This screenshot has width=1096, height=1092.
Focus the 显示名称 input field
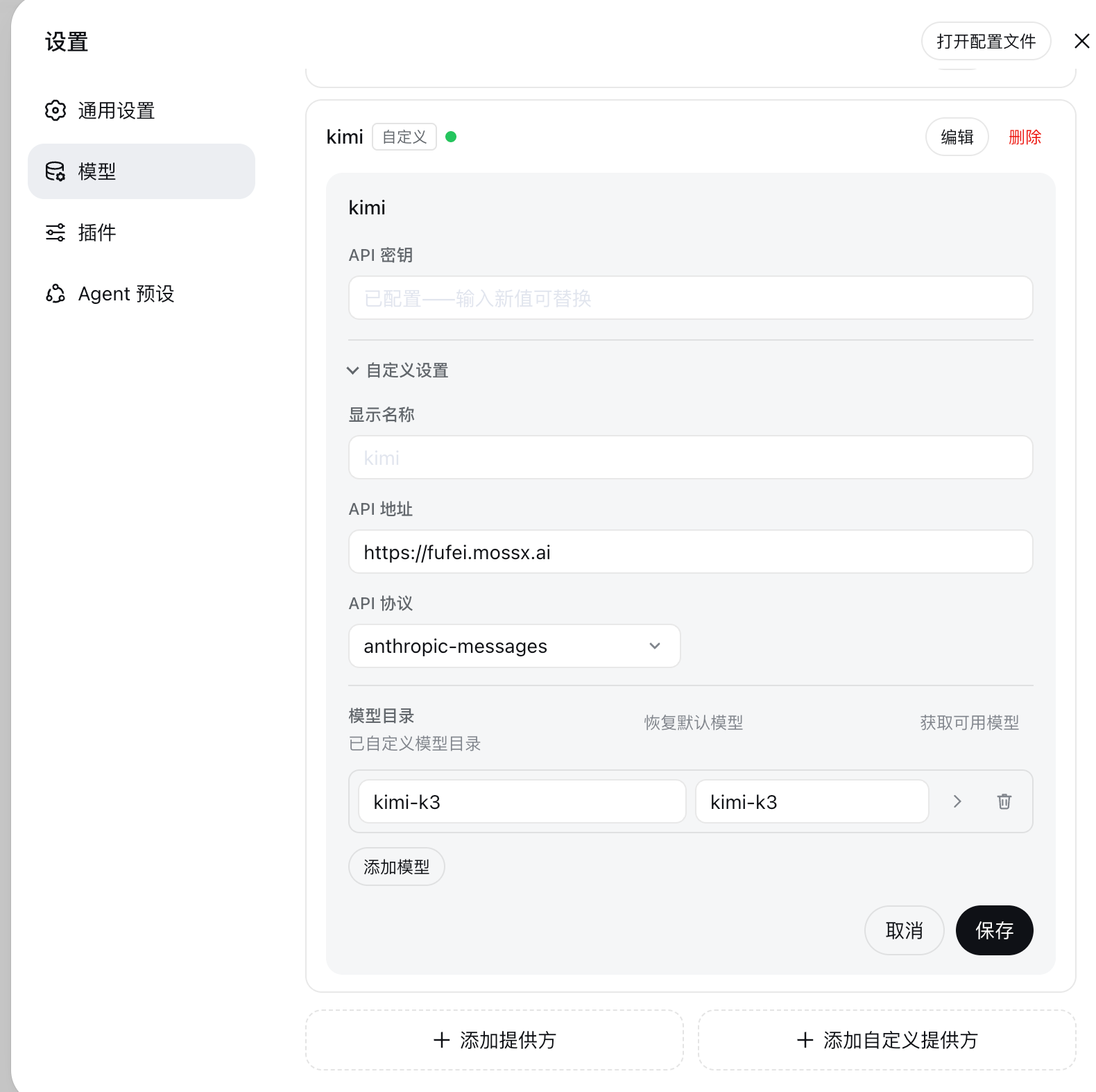(x=690, y=458)
